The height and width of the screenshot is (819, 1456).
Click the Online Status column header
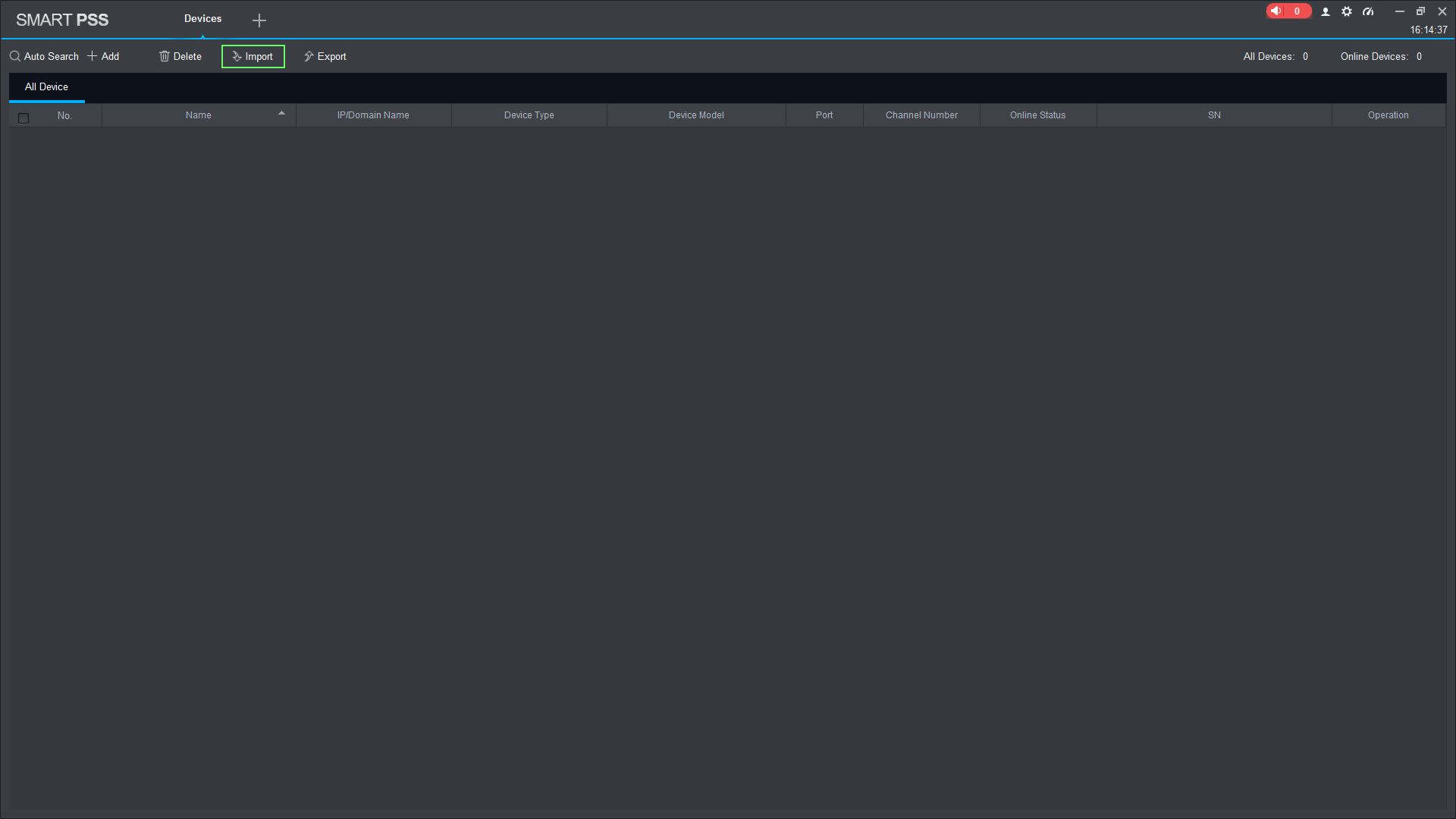tap(1037, 115)
